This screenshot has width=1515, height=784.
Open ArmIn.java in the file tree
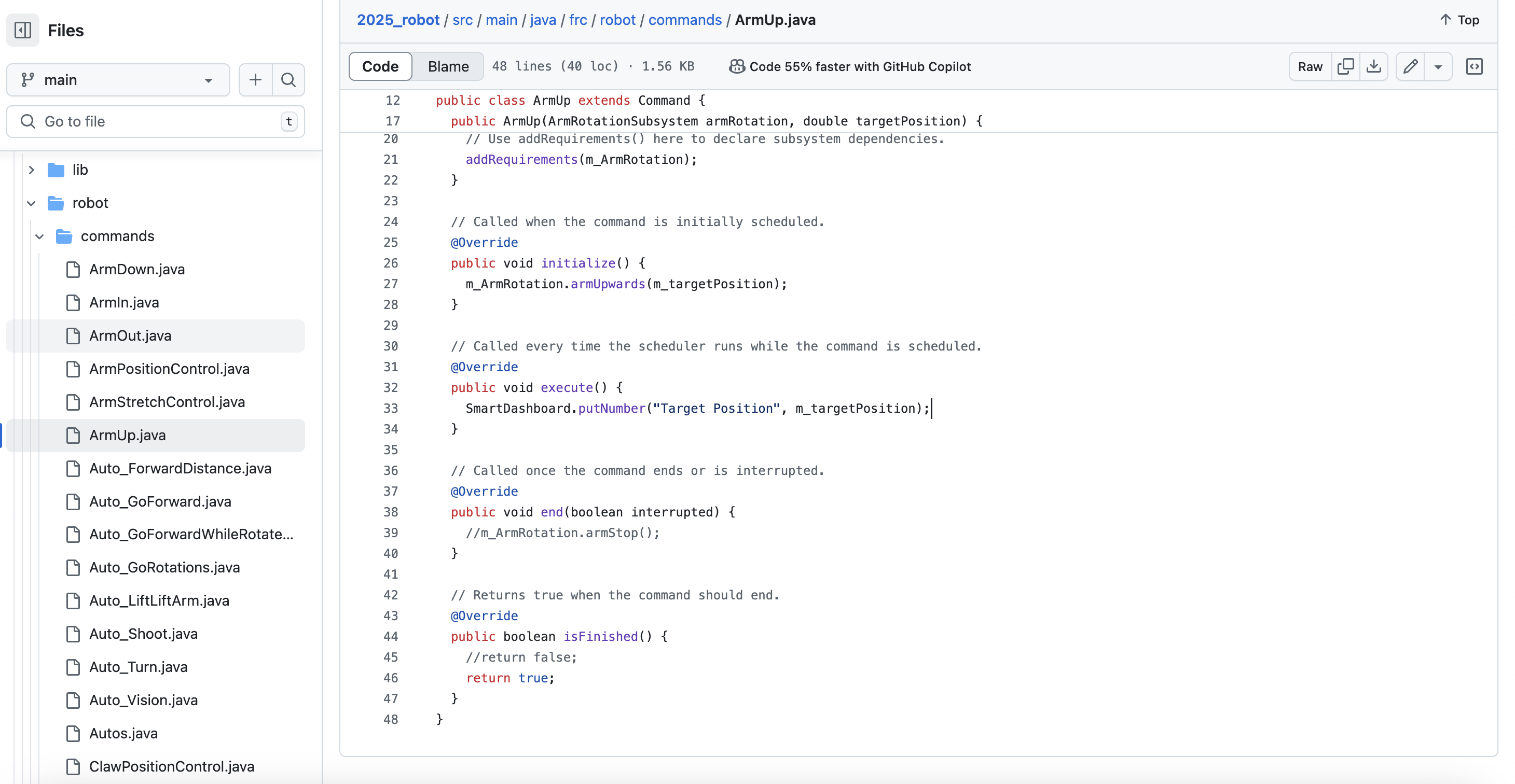124,303
